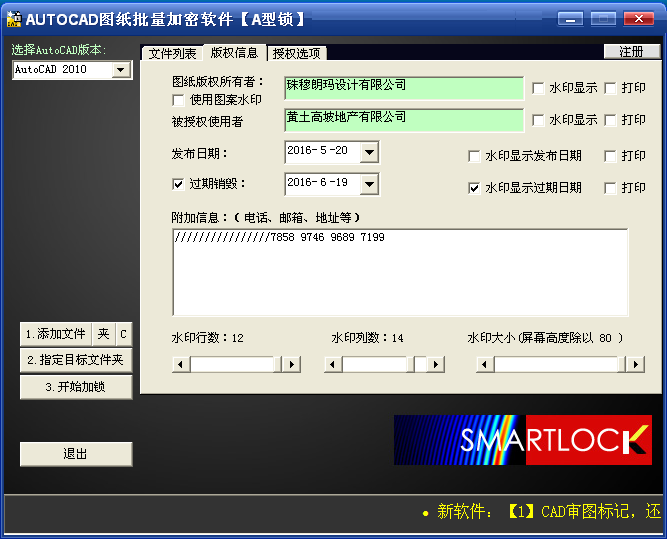
Task: Check 打印 for the 被授权使用者 row
Action: [610, 120]
